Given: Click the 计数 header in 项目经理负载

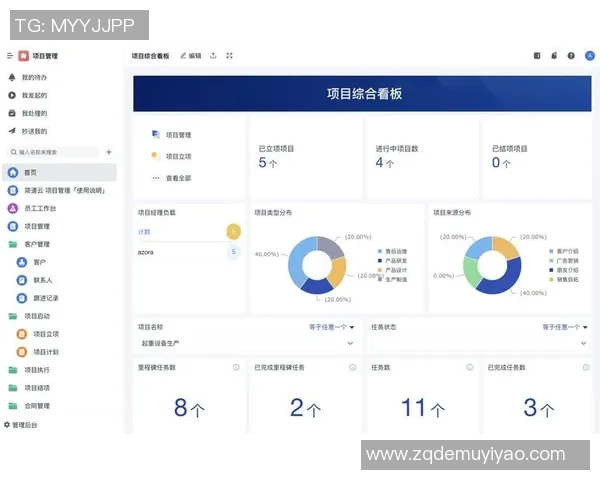Looking at the screenshot, I should click(144, 232).
